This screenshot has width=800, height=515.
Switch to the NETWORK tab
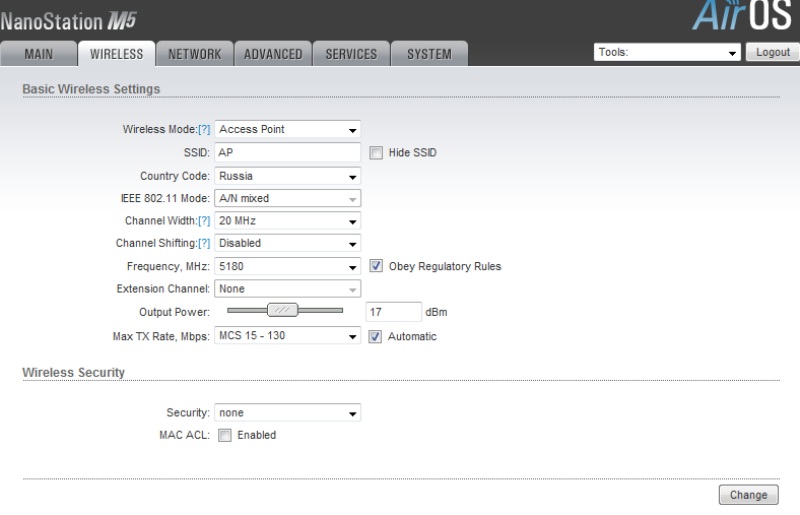[x=194, y=54]
